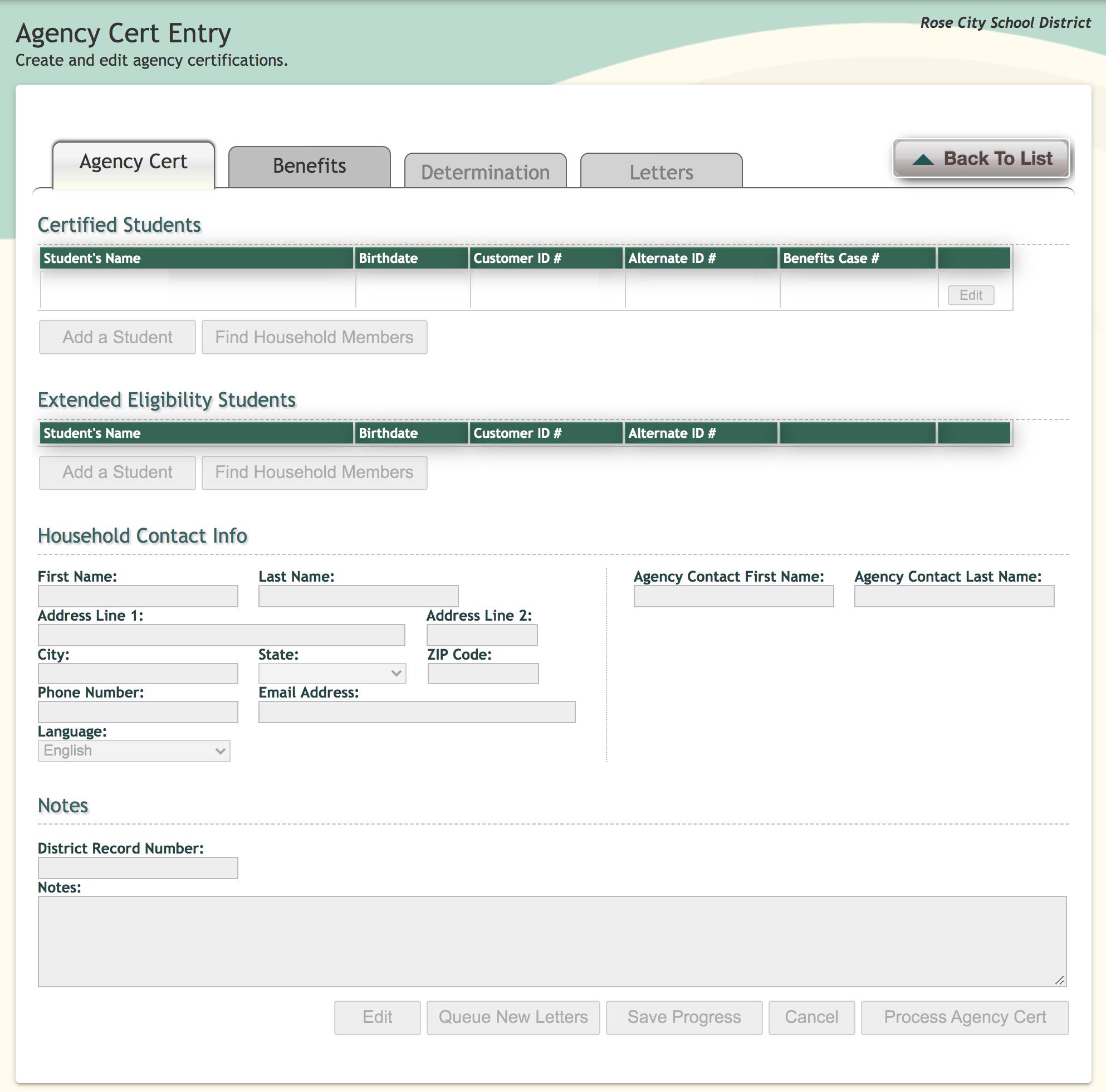The image size is (1106, 1092).
Task: Open the Determination tab
Action: (485, 172)
